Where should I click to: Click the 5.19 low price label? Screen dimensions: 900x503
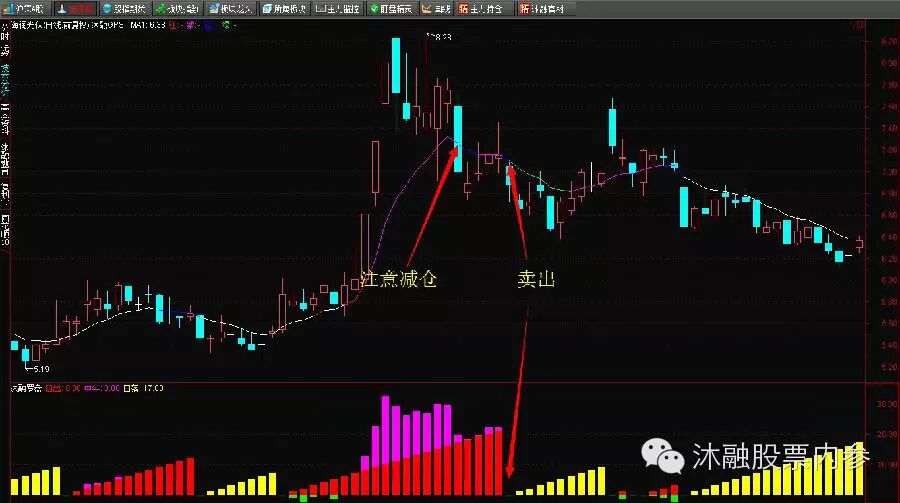click(x=41, y=369)
